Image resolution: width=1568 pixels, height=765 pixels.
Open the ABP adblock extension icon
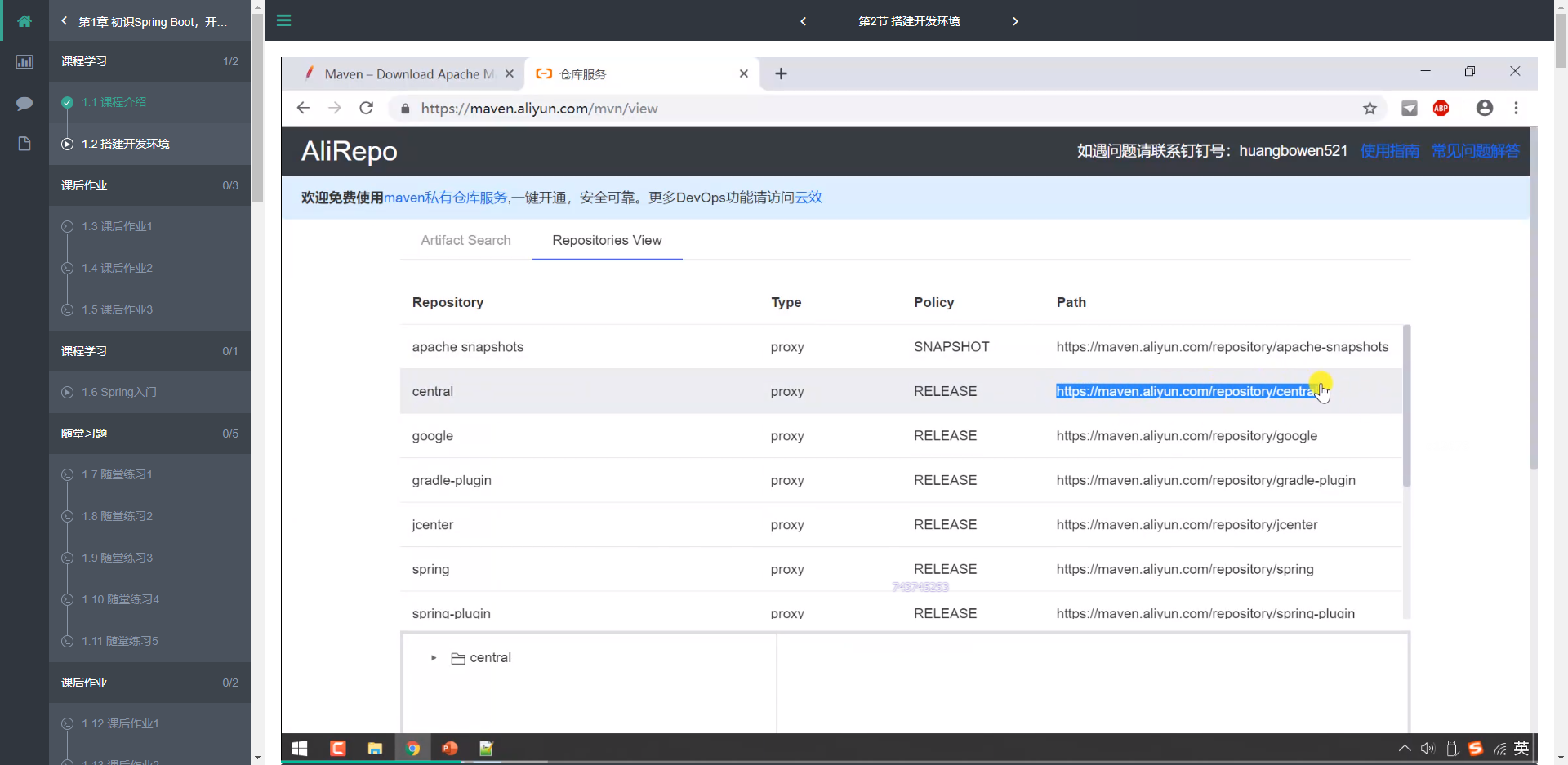pos(1441,108)
